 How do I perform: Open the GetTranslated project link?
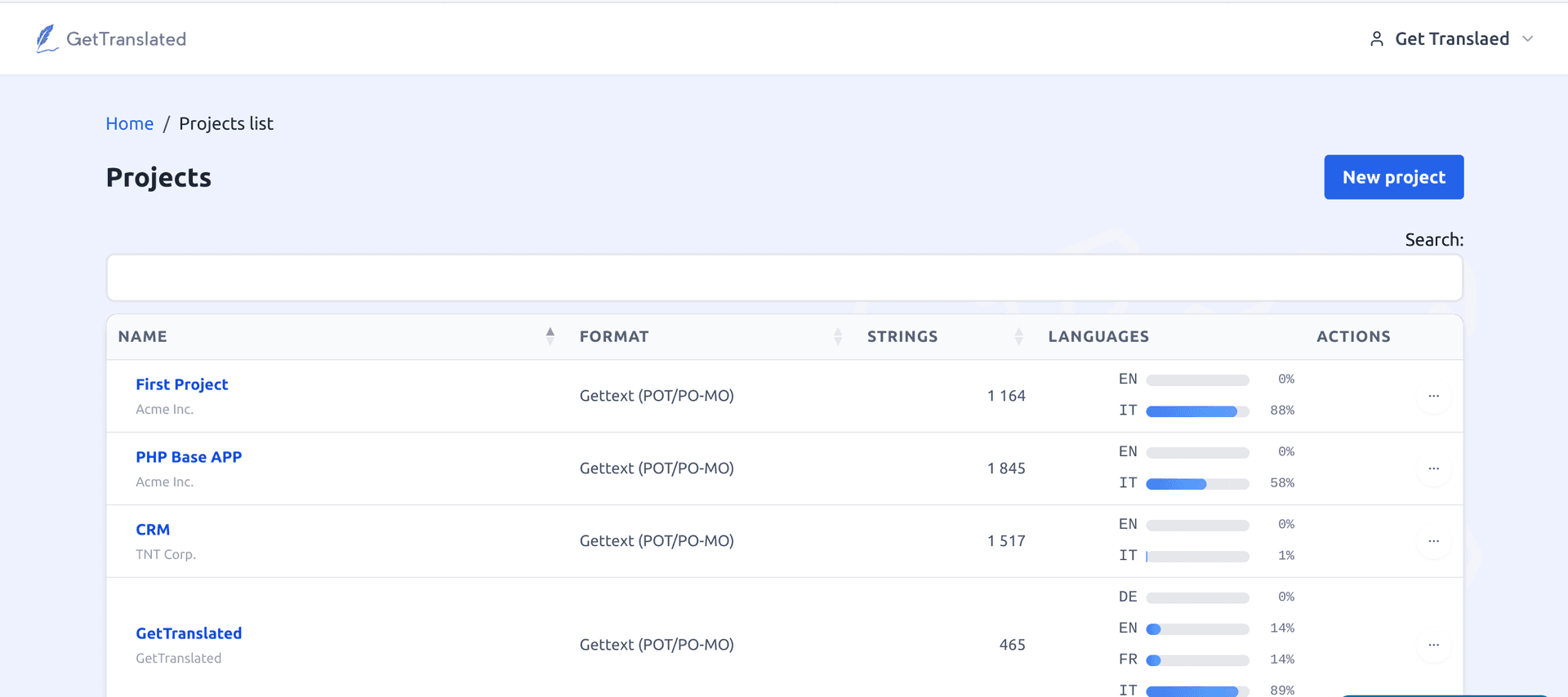(x=189, y=633)
